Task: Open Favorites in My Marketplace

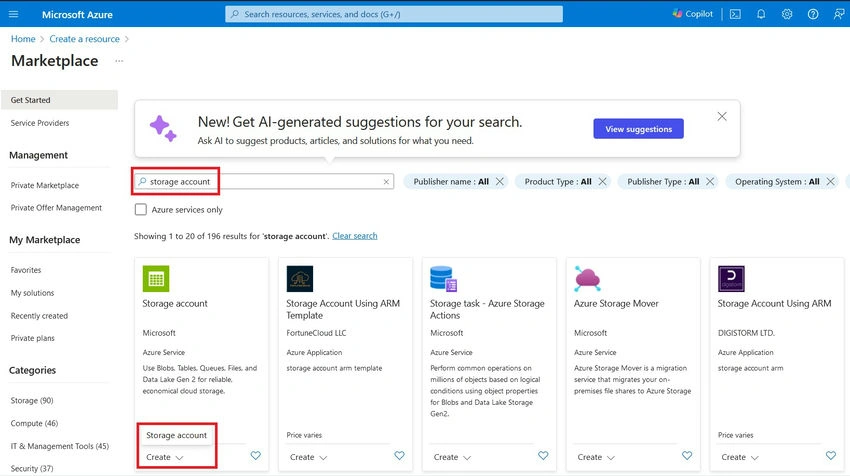Action: click(26, 270)
